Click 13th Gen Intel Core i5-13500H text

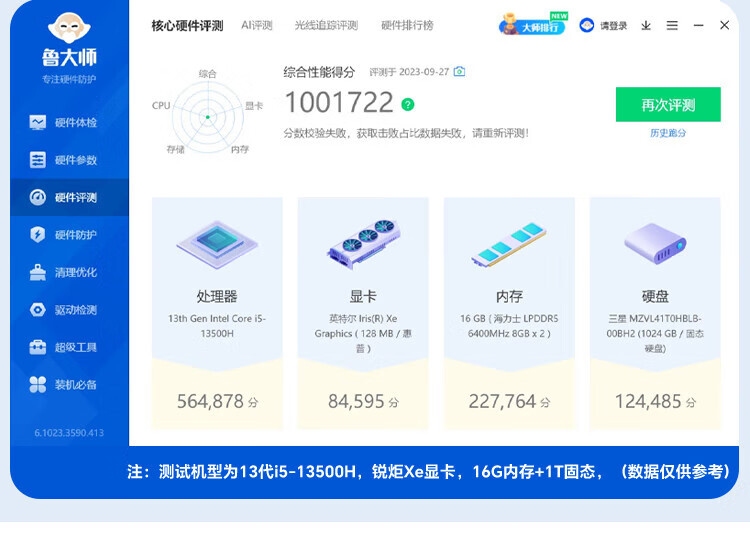coord(217,326)
